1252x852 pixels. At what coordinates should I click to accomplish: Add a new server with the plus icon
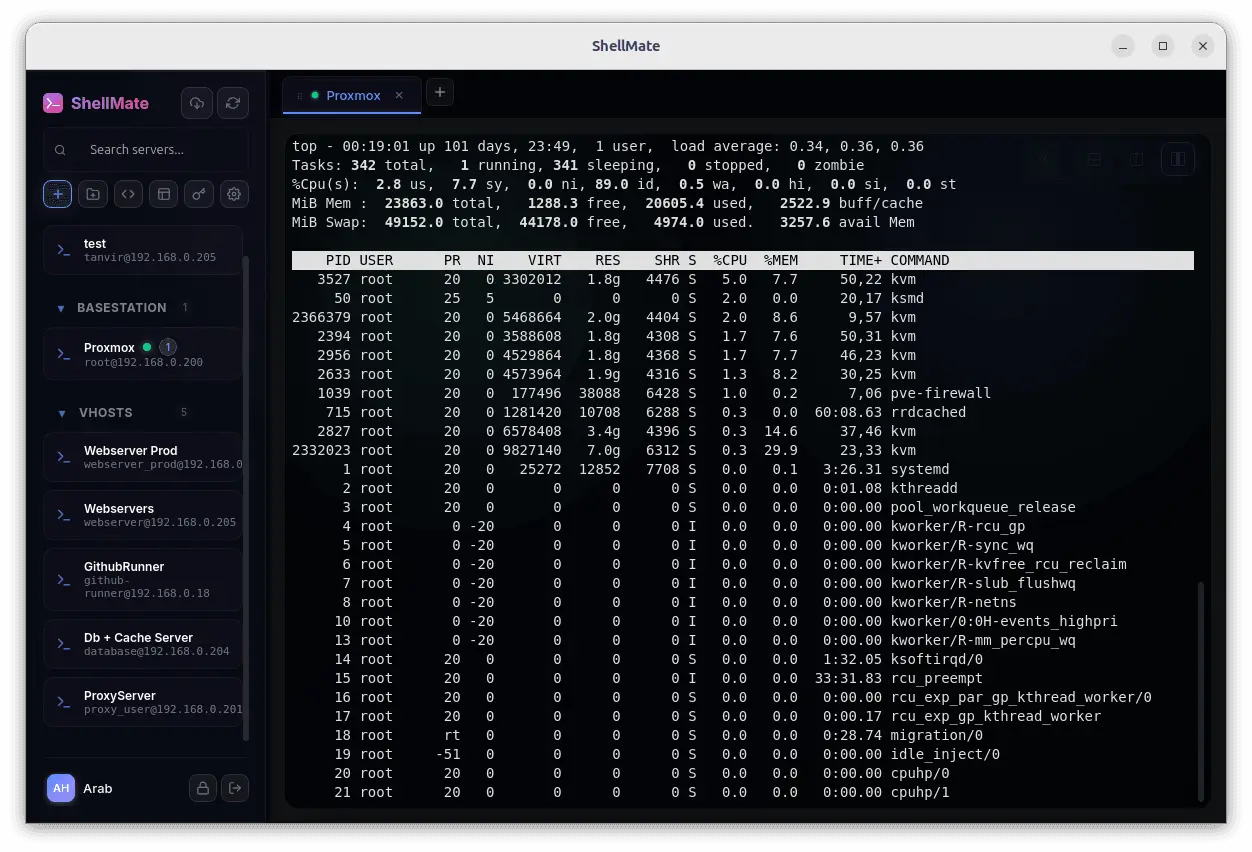point(57,194)
